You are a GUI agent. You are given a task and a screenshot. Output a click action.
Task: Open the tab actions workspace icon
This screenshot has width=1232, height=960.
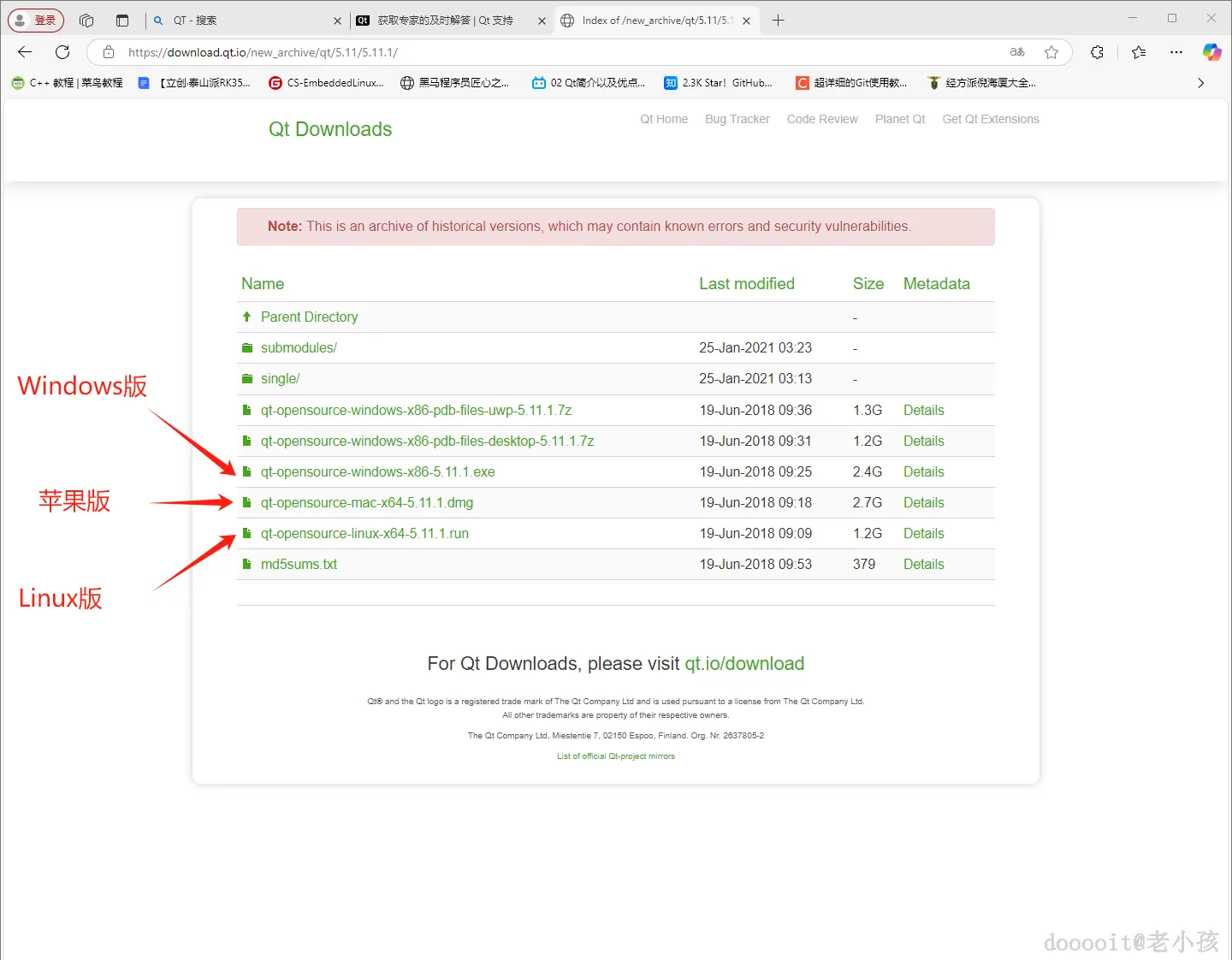pos(86,21)
